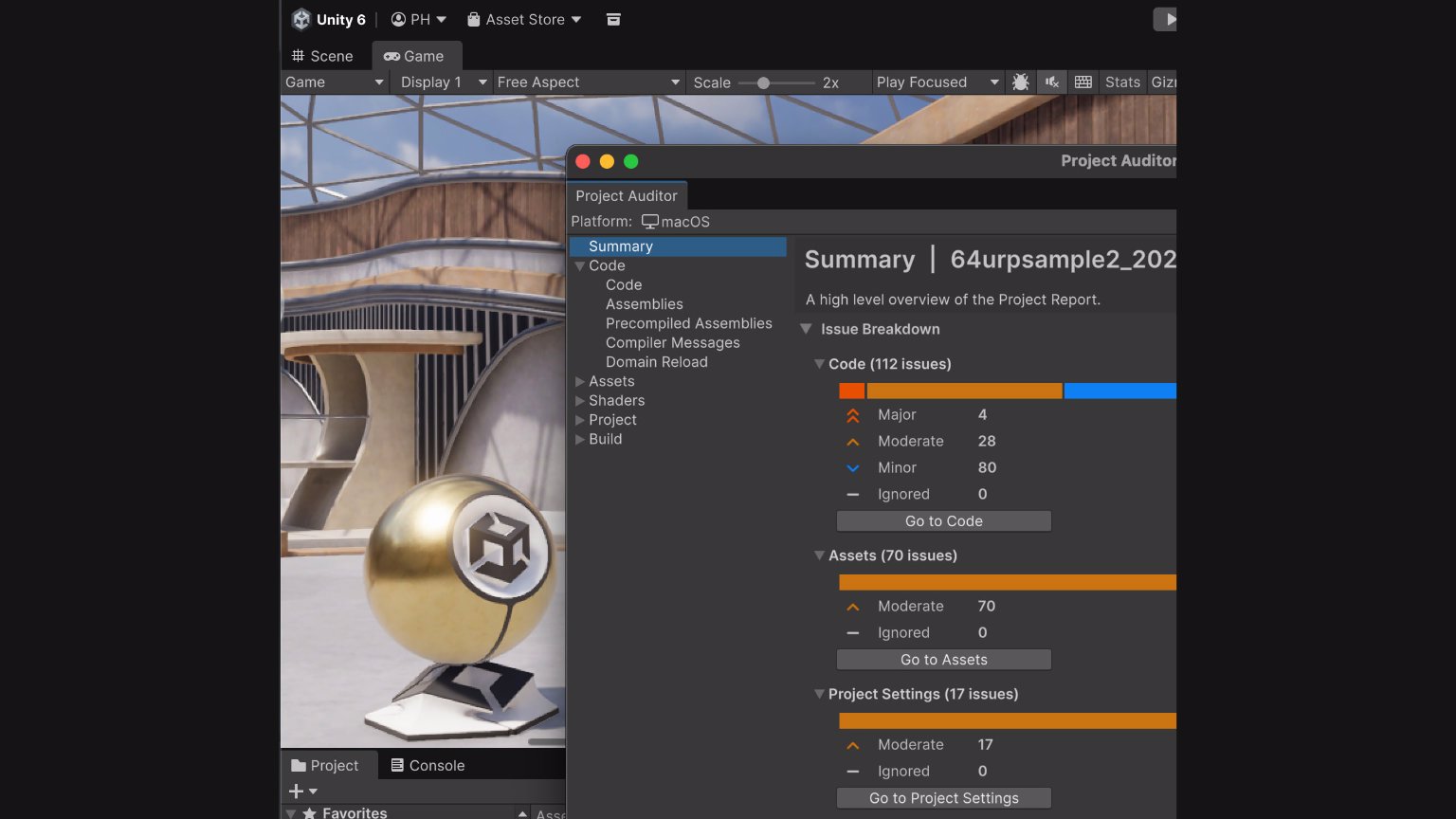Toggle mute audio in Game view
Viewport: 1456px width, 819px height.
[1051, 82]
